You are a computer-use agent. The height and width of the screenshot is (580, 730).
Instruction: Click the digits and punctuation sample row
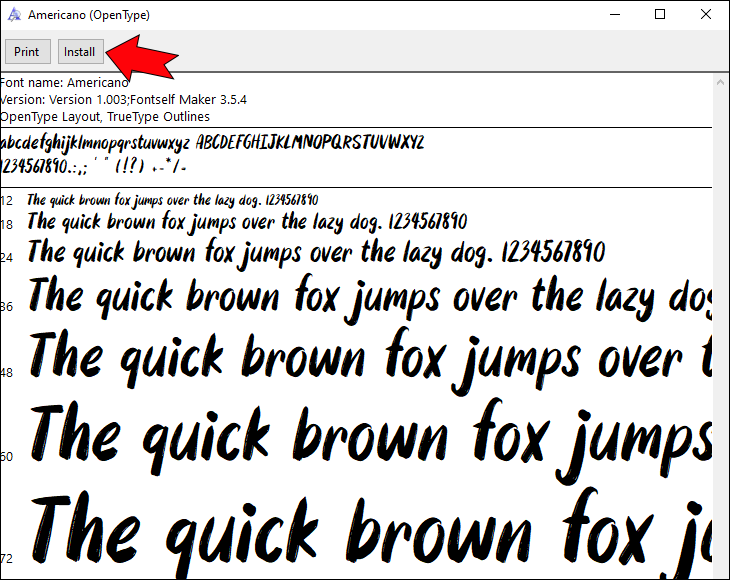(95, 165)
